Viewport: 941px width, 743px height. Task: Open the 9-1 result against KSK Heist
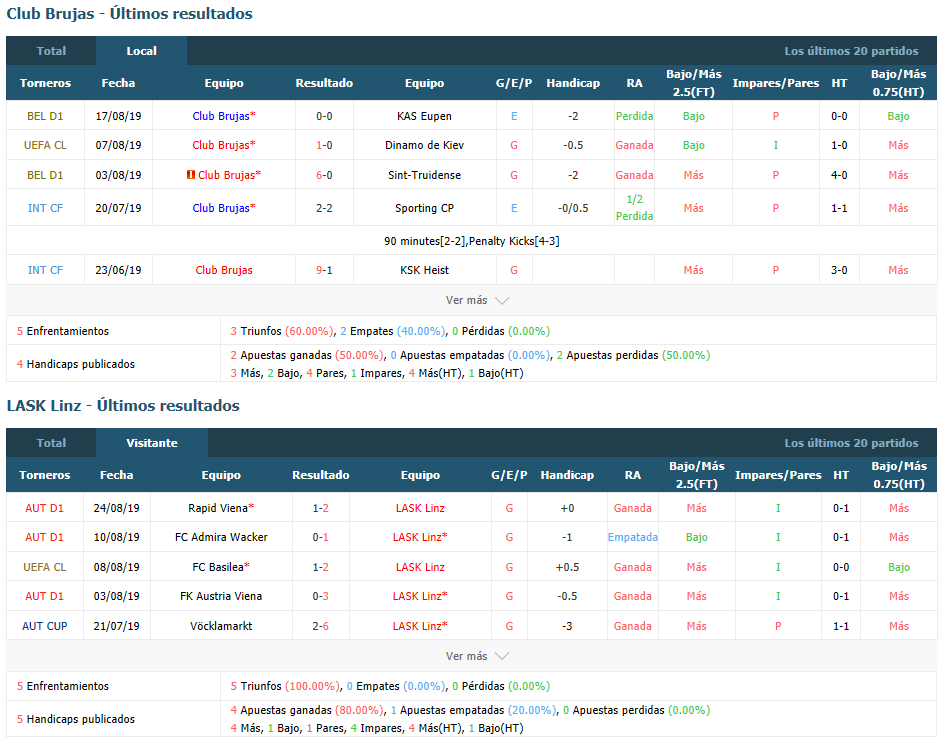tap(324, 270)
